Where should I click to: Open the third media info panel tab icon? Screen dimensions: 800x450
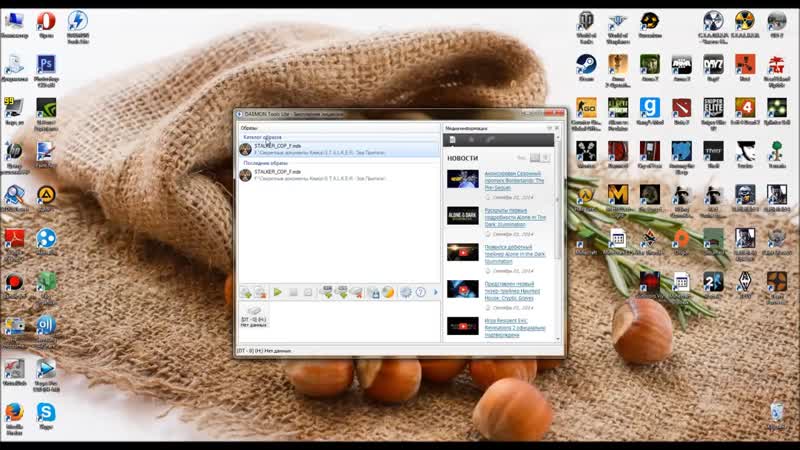pyautogui.click(x=490, y=140)
